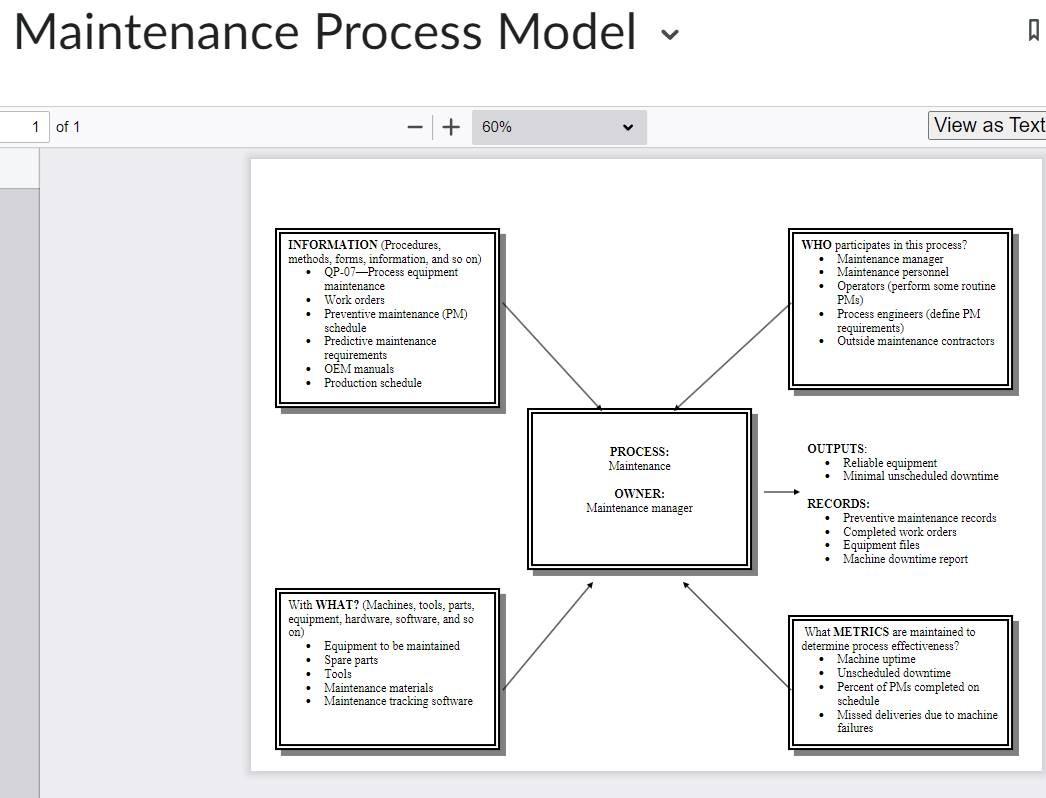The image size is (1046, 798).
Task: Click the With WHAT box in the diagram
Action: [385, 670]
